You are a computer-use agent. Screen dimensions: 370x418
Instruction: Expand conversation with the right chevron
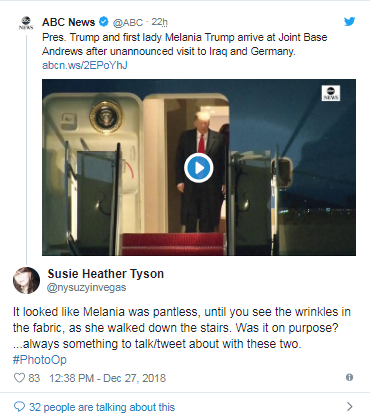coord(349,406)
